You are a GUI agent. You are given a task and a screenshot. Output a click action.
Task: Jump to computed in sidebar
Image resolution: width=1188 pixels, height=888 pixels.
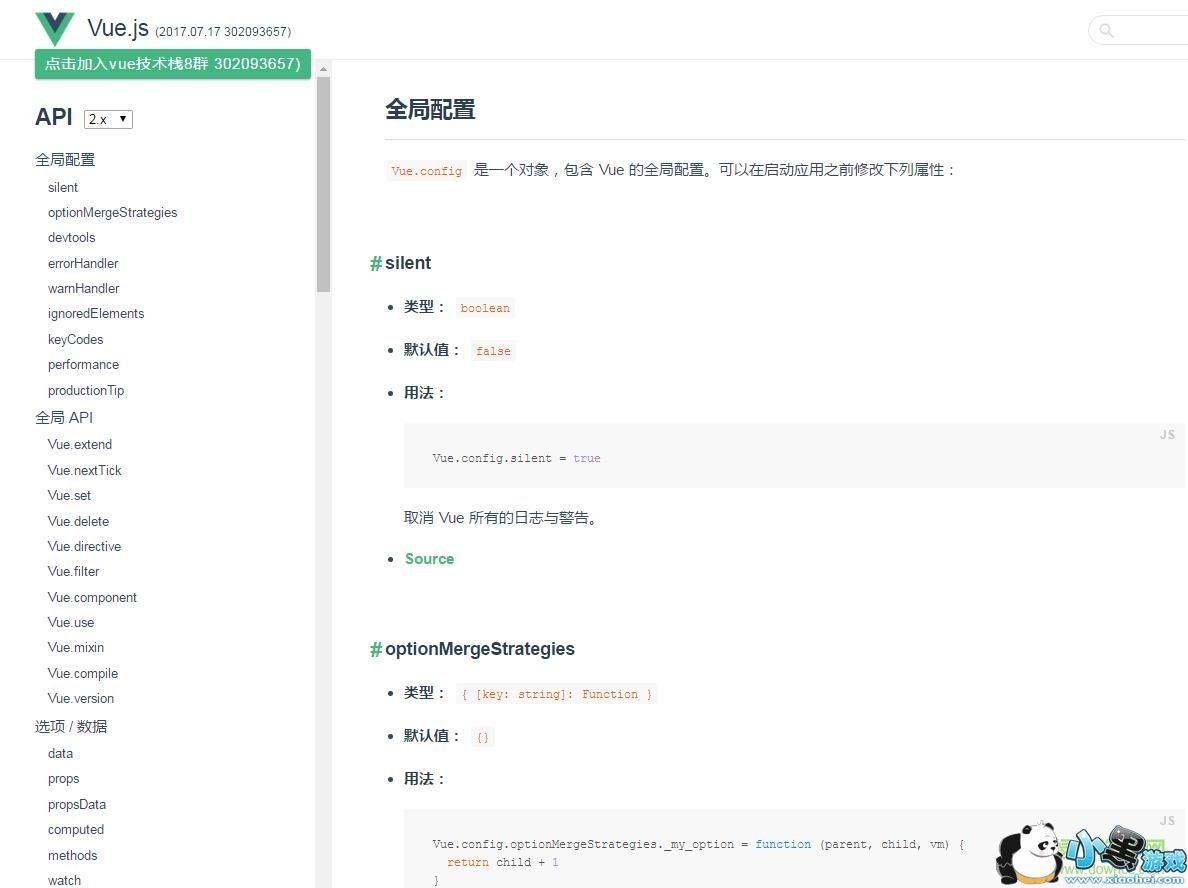(76, 830)
